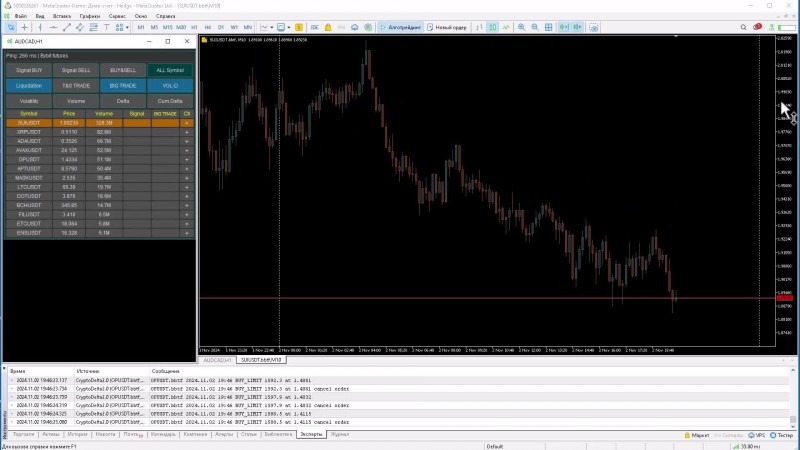Toggle chart shift
This screenshot has height=450, width=800.
coord(578,28)
